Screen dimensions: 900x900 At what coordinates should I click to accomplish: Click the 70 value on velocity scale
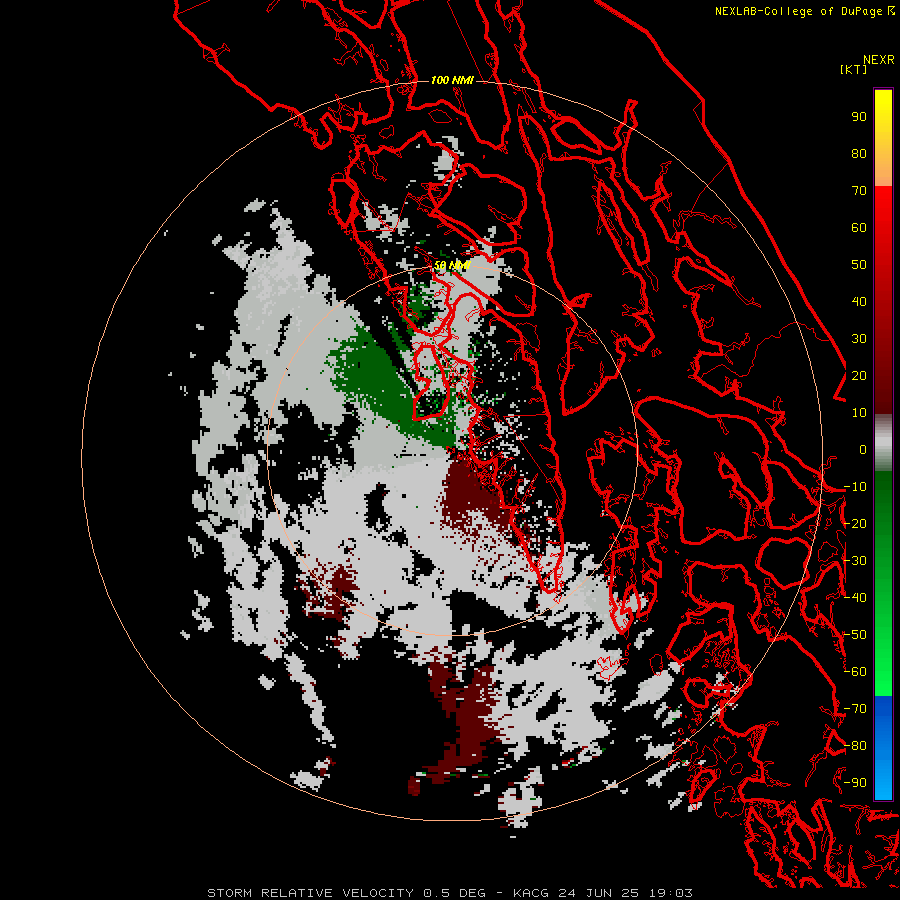click(x=859, y=191)
